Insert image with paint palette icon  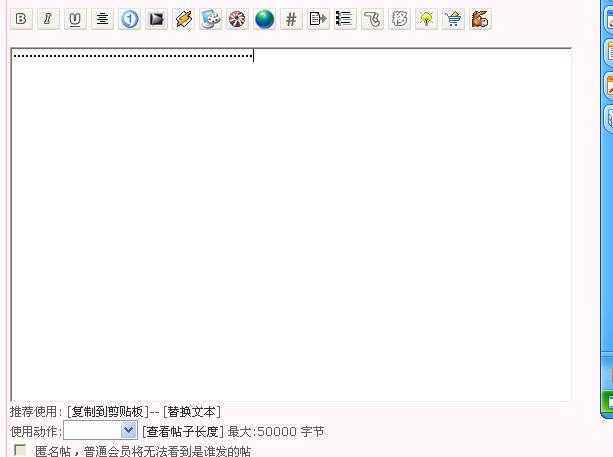[x=210, y=19]
